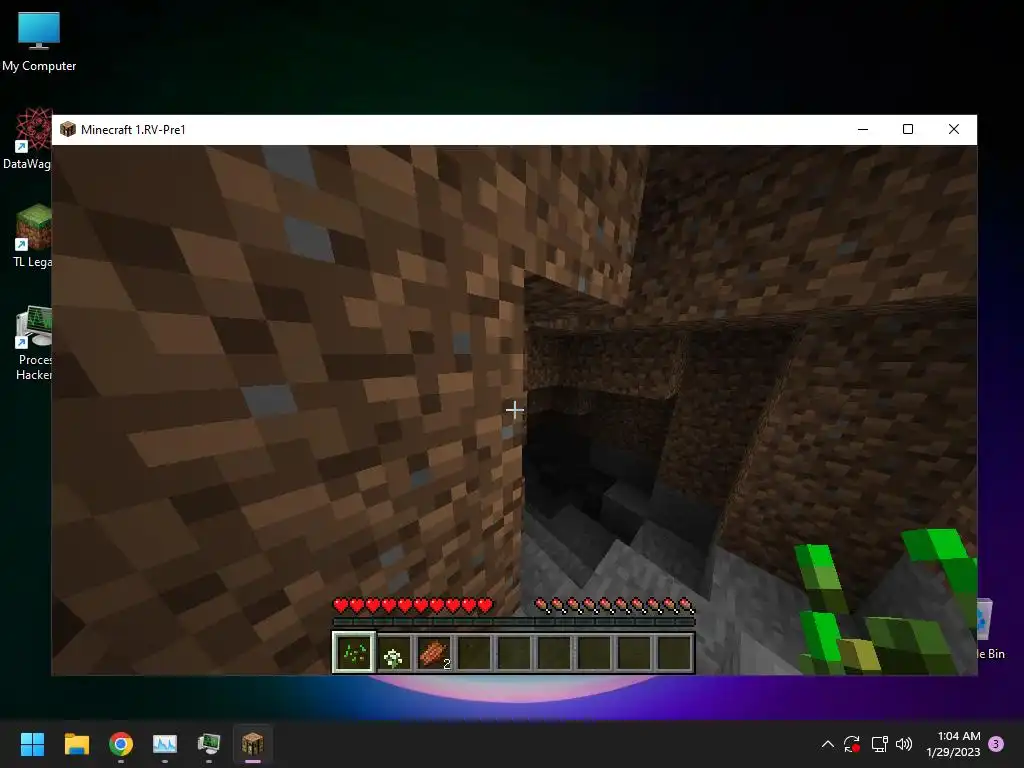This screenshot has width=1024, height=768.
Task: Click the sync status tray icon
Action: click(852, 744)
